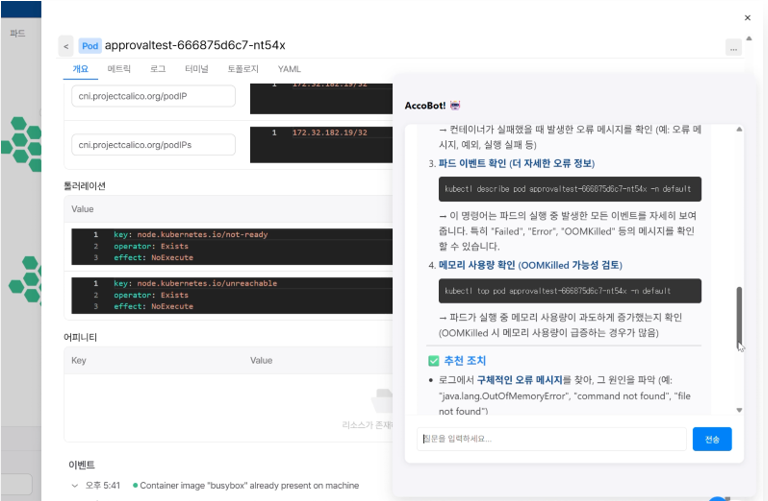The height and width of the screenshot is (501, 768).
Task: Click the cni.projectcalico.org/podIP field
Action: tap(153, 96)
